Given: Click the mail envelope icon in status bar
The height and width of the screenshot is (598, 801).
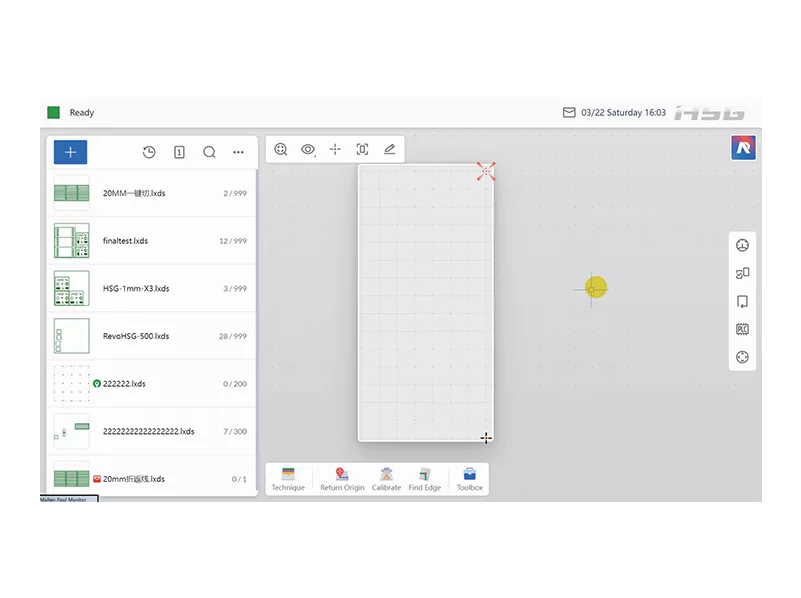Looking at the screenshot, I should [x=569, y=113].
